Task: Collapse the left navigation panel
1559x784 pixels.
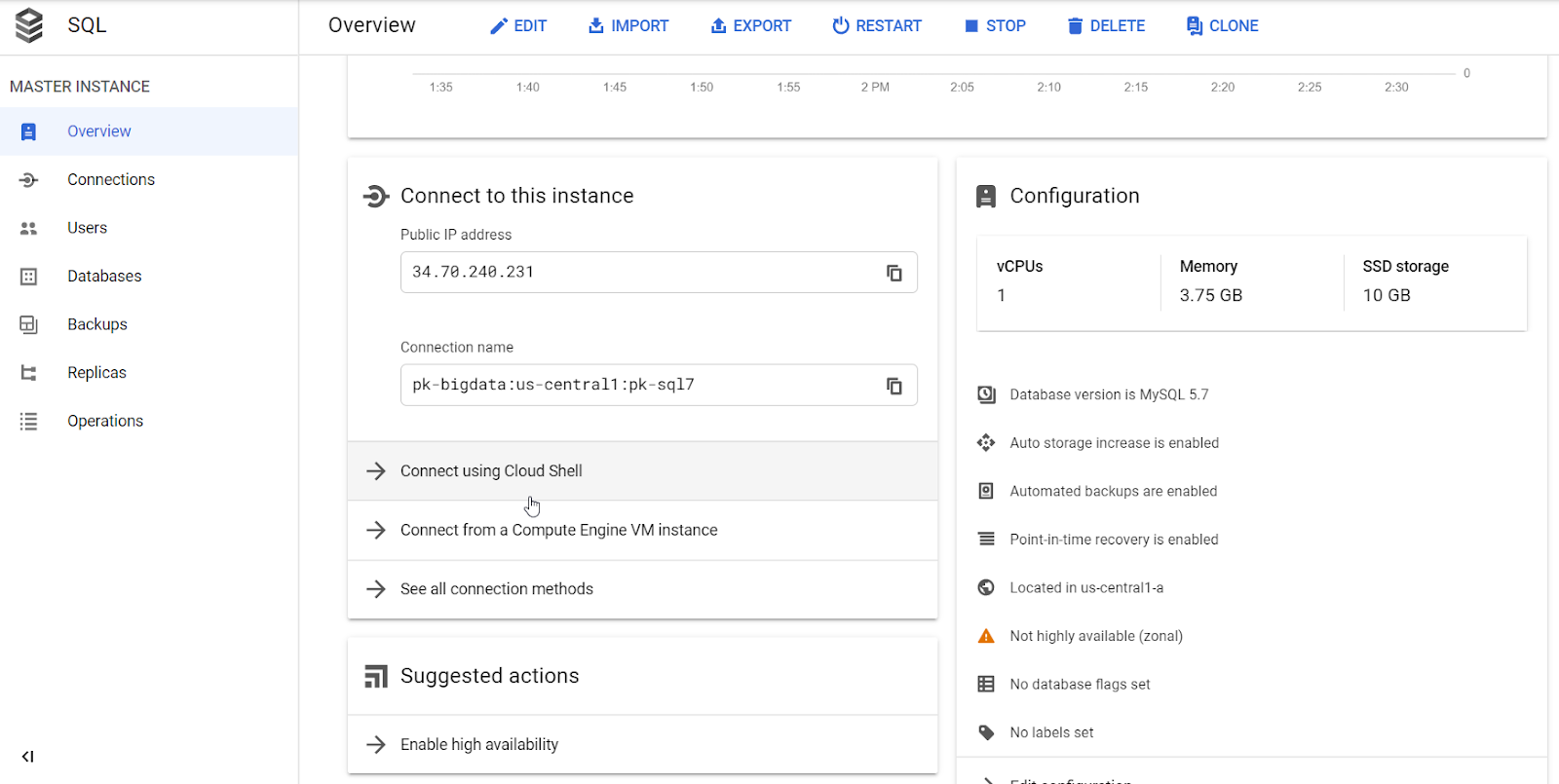Action: tap(28, 757)
